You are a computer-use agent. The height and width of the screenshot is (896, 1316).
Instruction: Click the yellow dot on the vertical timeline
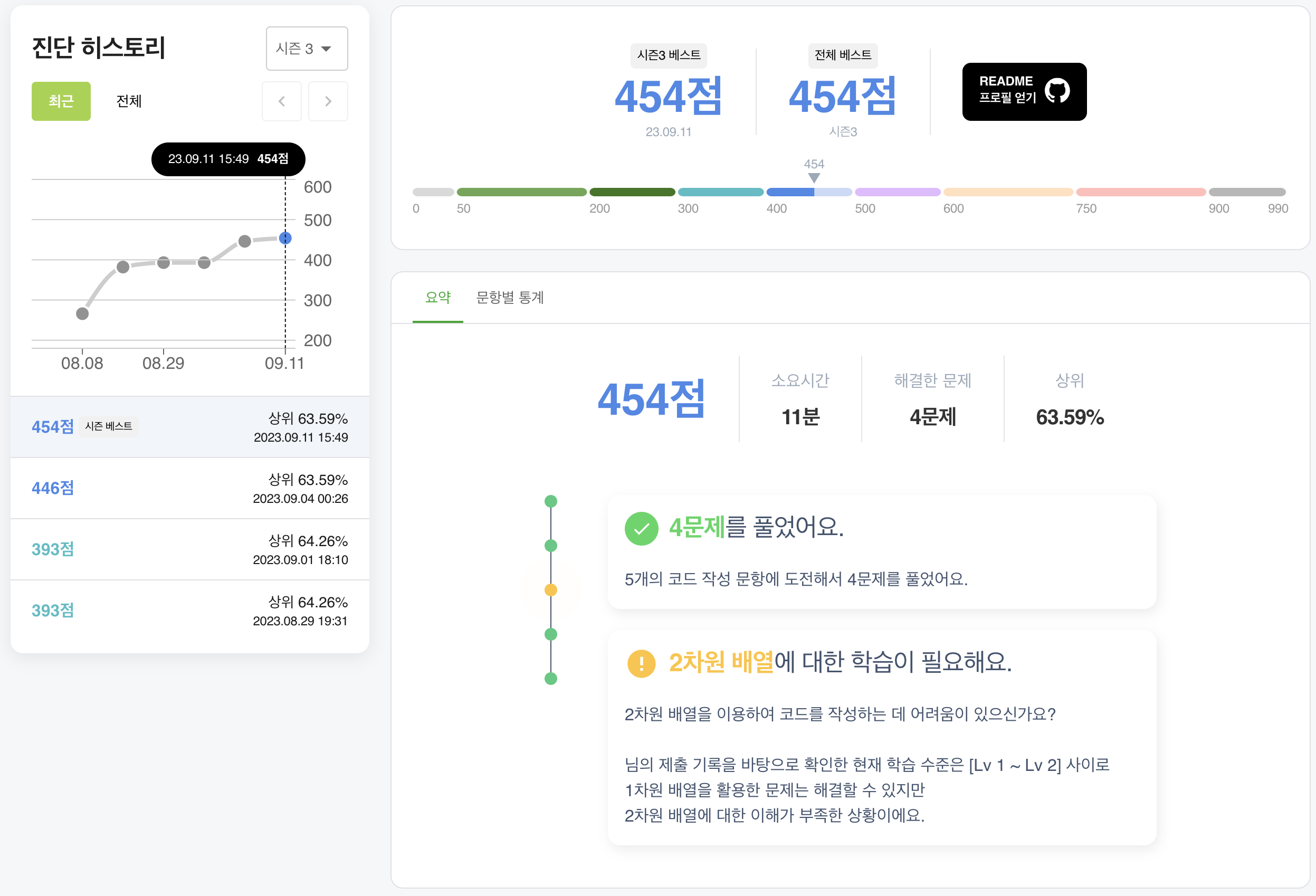click(x=550, y=589)
